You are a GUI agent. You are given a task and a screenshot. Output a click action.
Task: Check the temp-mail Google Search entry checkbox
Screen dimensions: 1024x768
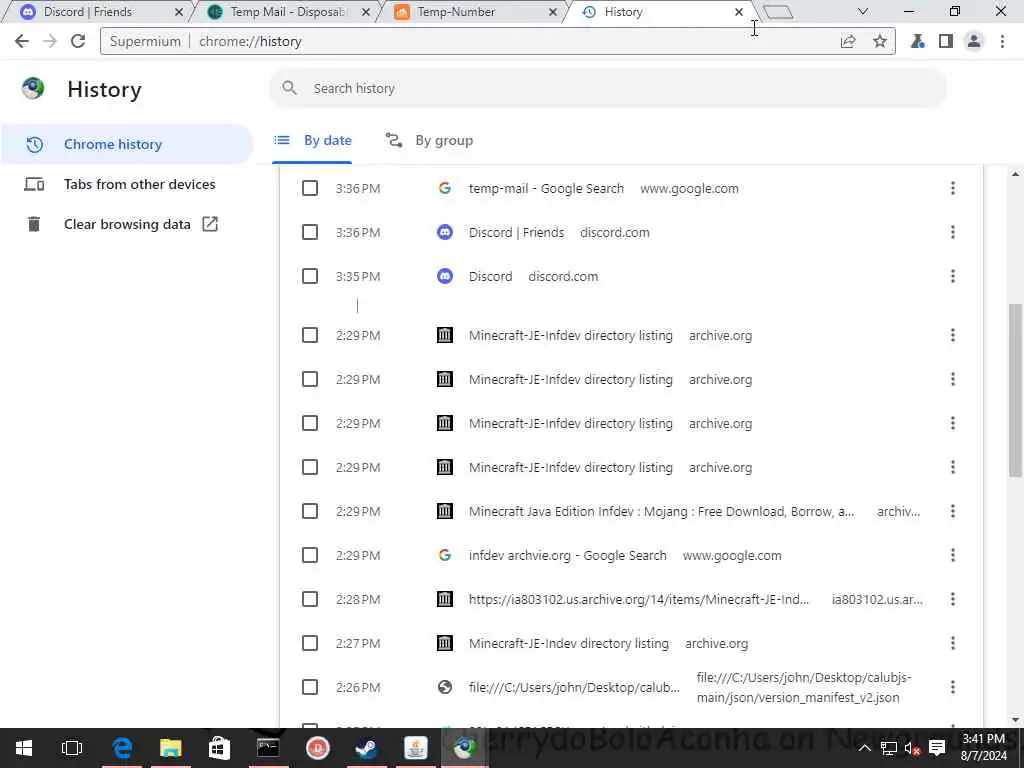[x=310, y=188]
